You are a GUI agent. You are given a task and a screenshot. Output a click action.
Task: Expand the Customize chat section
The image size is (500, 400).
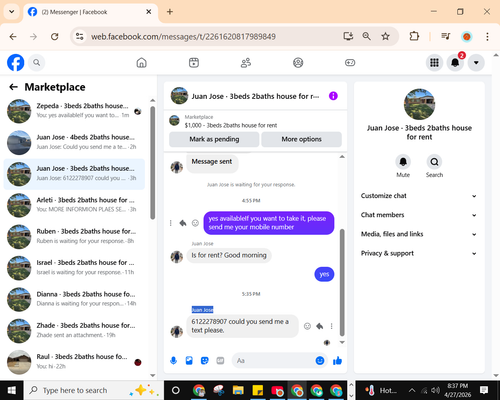click(419, 196)
